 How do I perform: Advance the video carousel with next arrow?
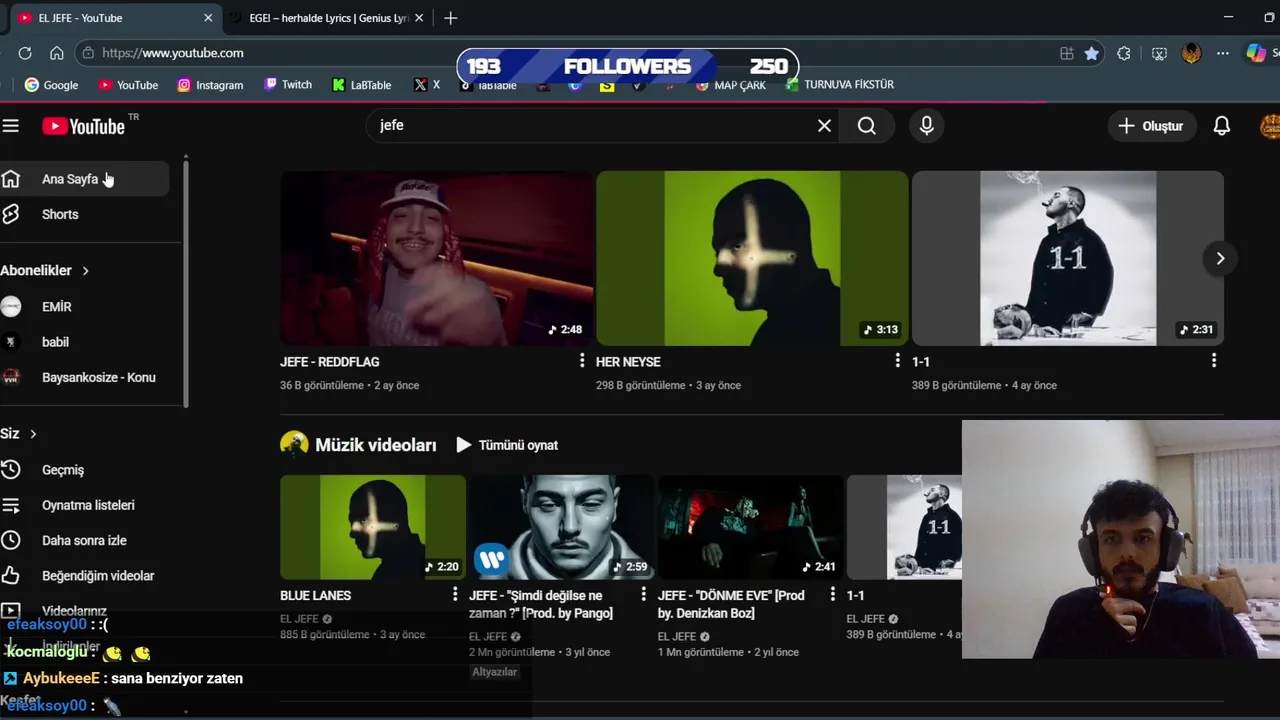click(x=1220, y=258)
